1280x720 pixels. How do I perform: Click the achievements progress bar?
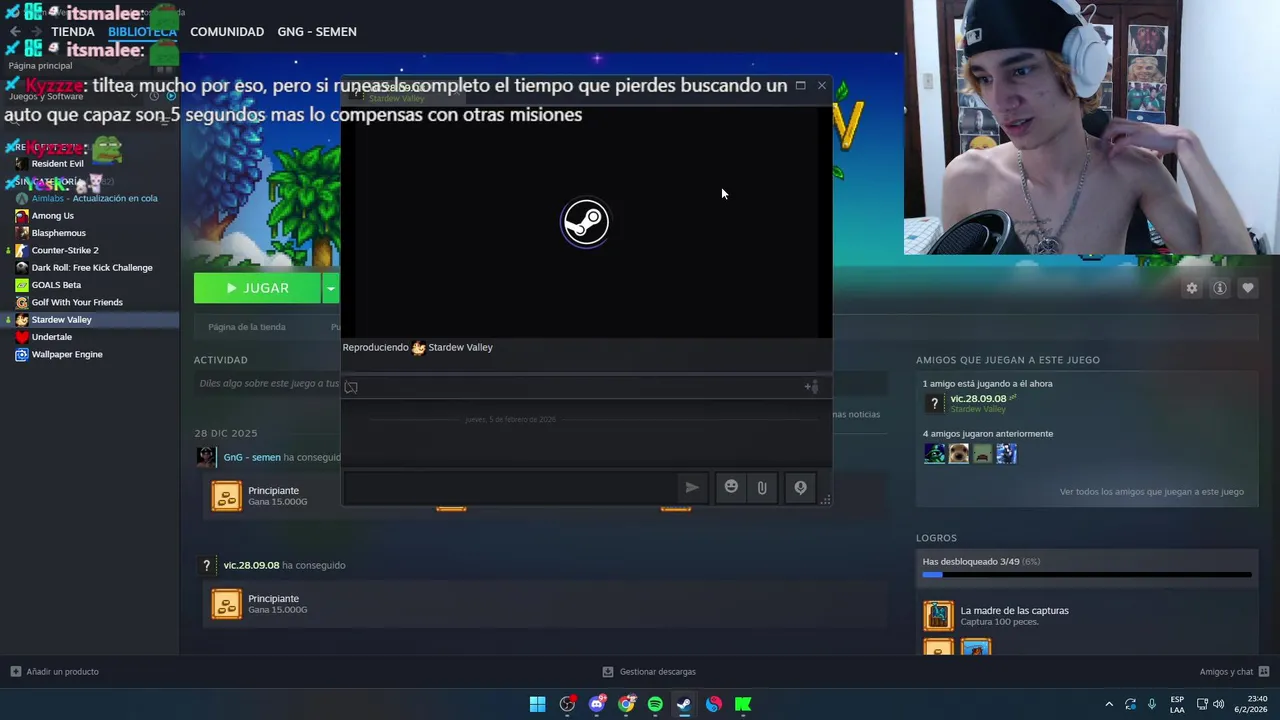tap(1086, 575)
